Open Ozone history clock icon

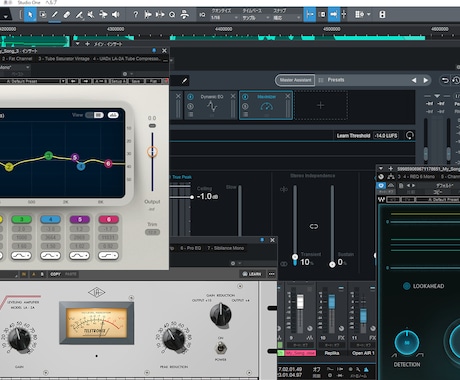coord(456,80)
